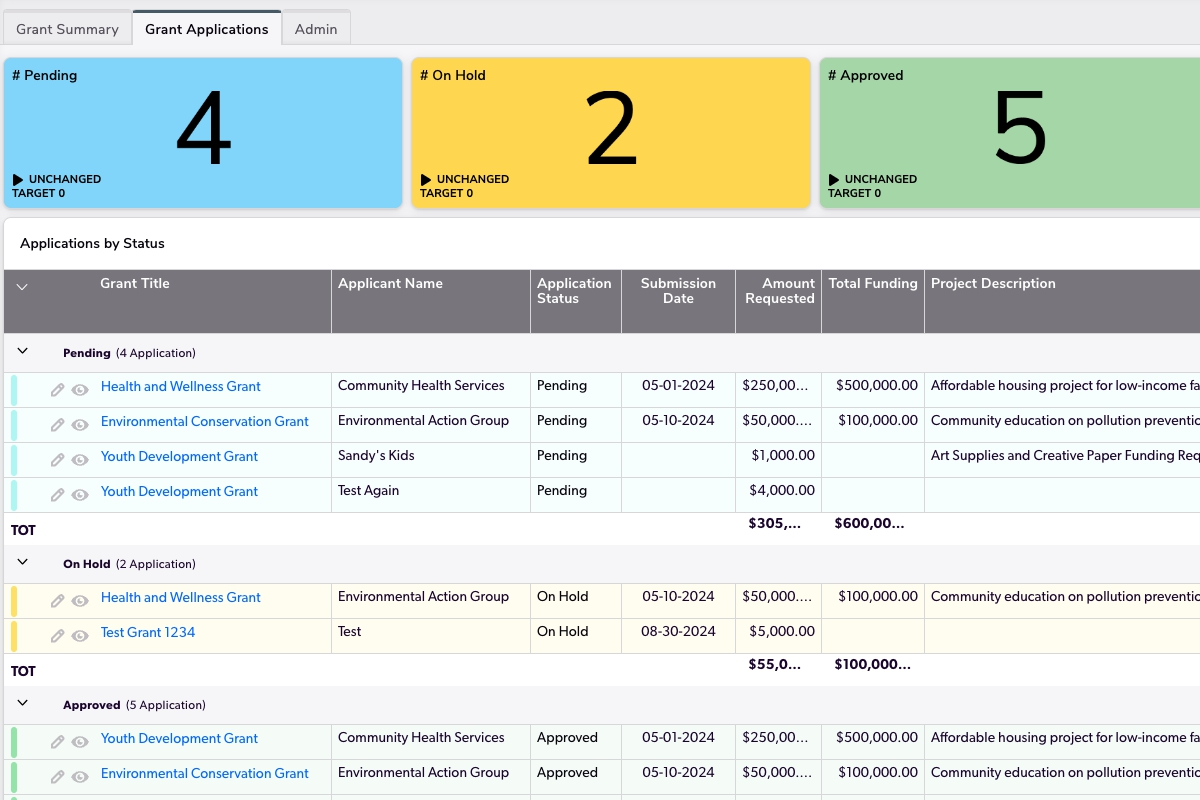Click eye icon for Test Grant 1234

coord(80,636)
